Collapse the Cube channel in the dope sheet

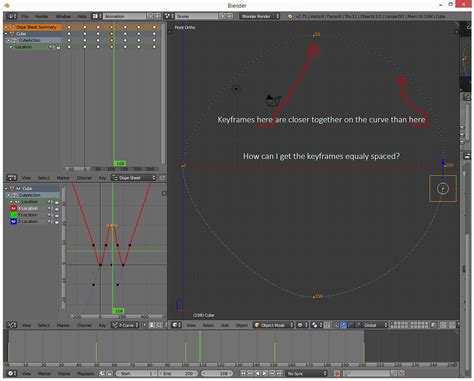pyautogui.click(x=6, y=34)
